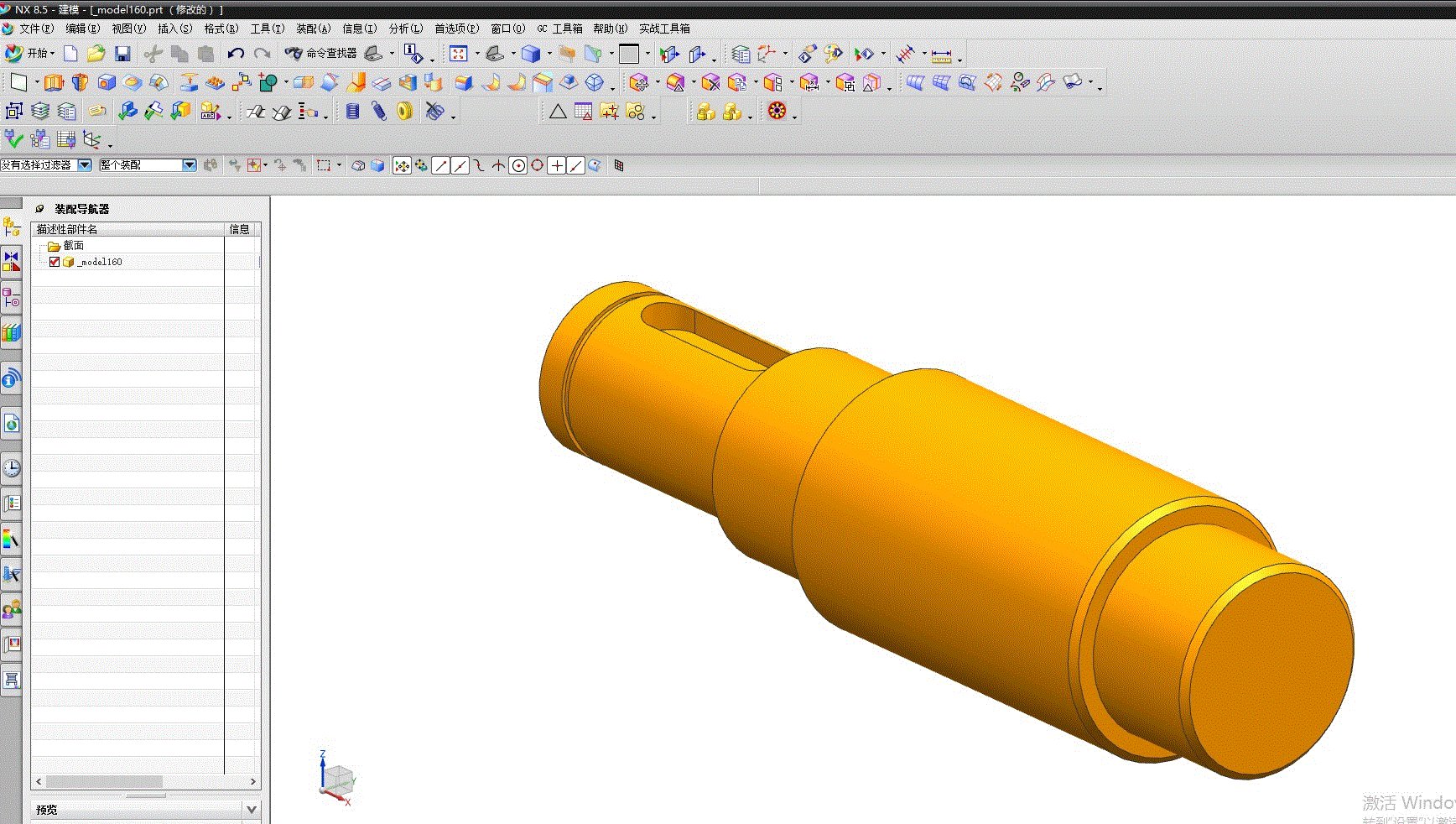This screenshot has width=1456, height=824.
Task: Click the 描述性部件名 column header
Action: [127, 229]
